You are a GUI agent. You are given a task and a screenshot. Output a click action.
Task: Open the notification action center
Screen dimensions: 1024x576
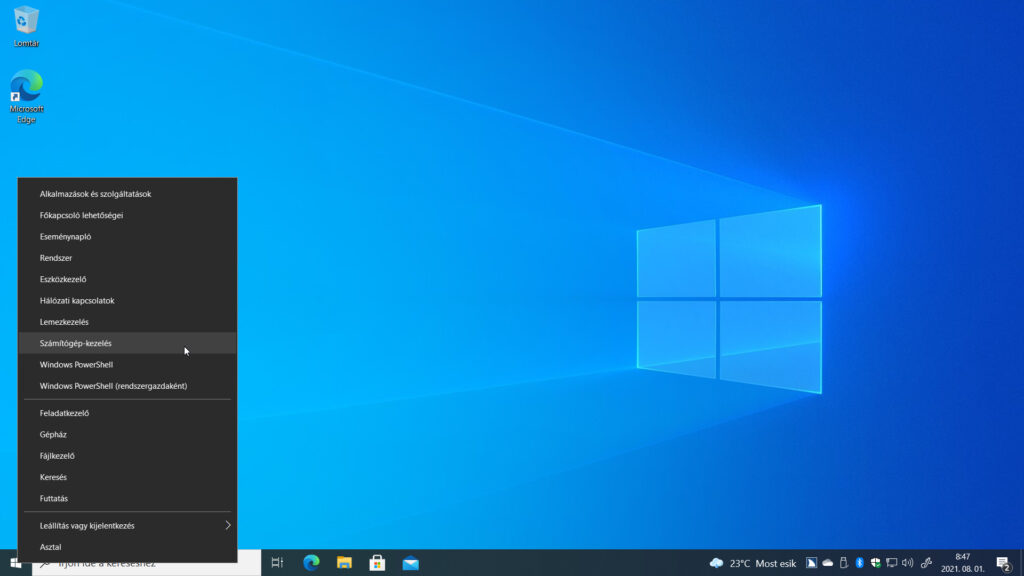1004,563
